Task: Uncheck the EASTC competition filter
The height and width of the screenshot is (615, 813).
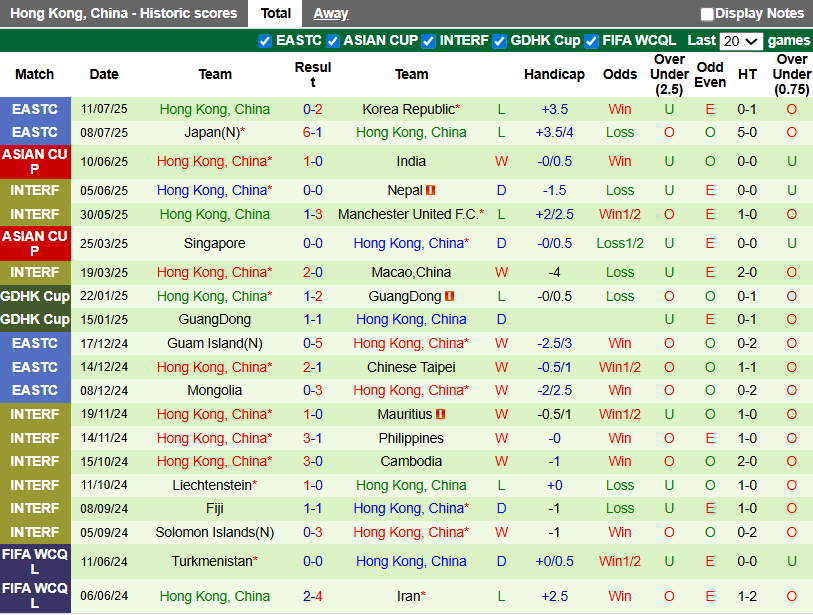Action: pyautogui.click(x=264, y=41)
